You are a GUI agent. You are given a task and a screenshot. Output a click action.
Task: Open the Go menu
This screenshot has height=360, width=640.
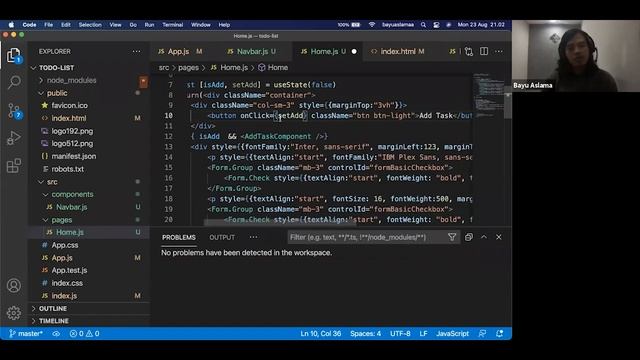point(133,25)
